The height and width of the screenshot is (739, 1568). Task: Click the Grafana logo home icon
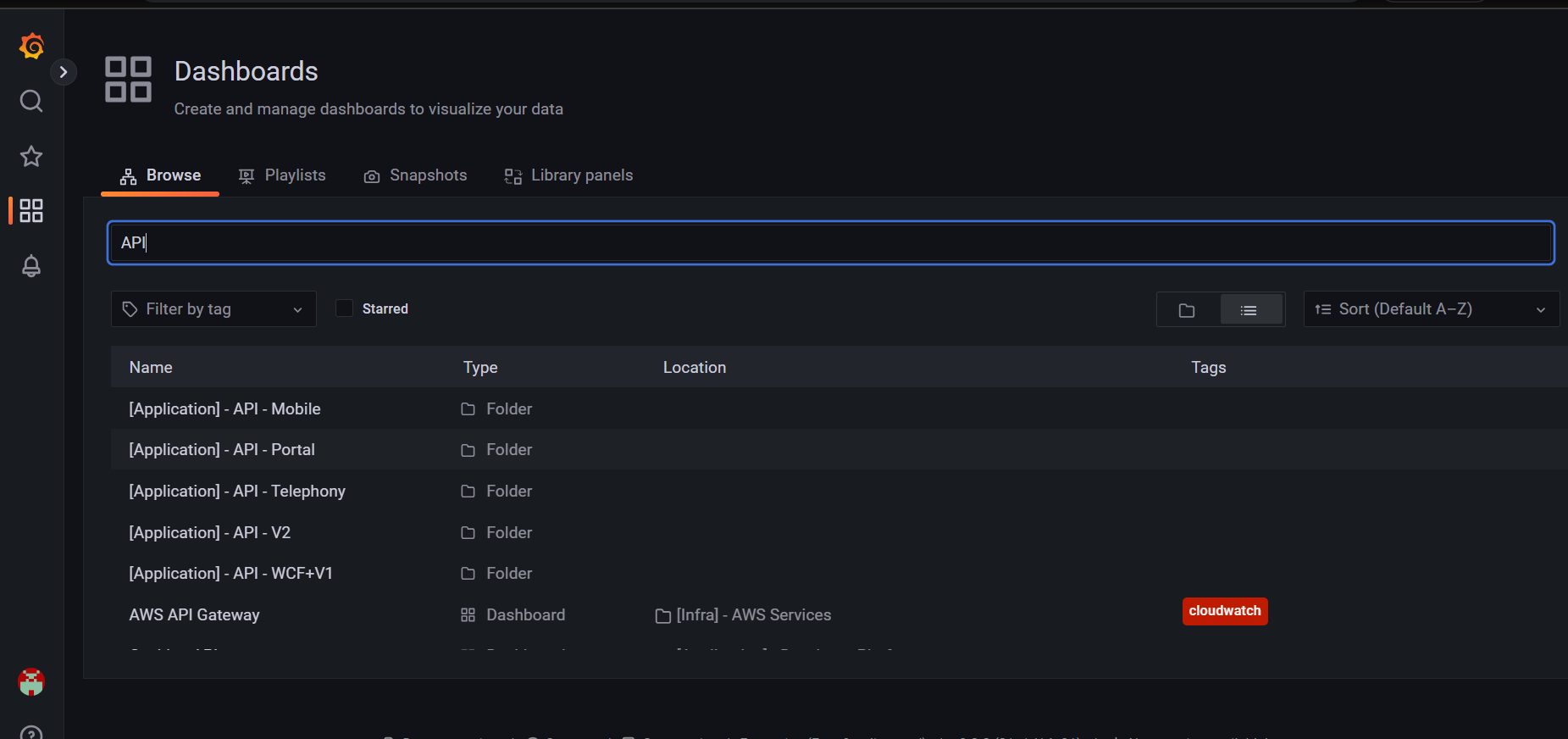pyautogui.click(x=31, y=46)
